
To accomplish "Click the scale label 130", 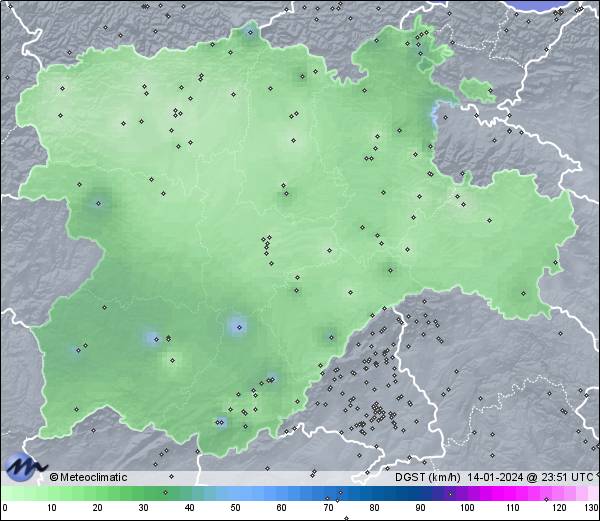I will pos(592,508).
